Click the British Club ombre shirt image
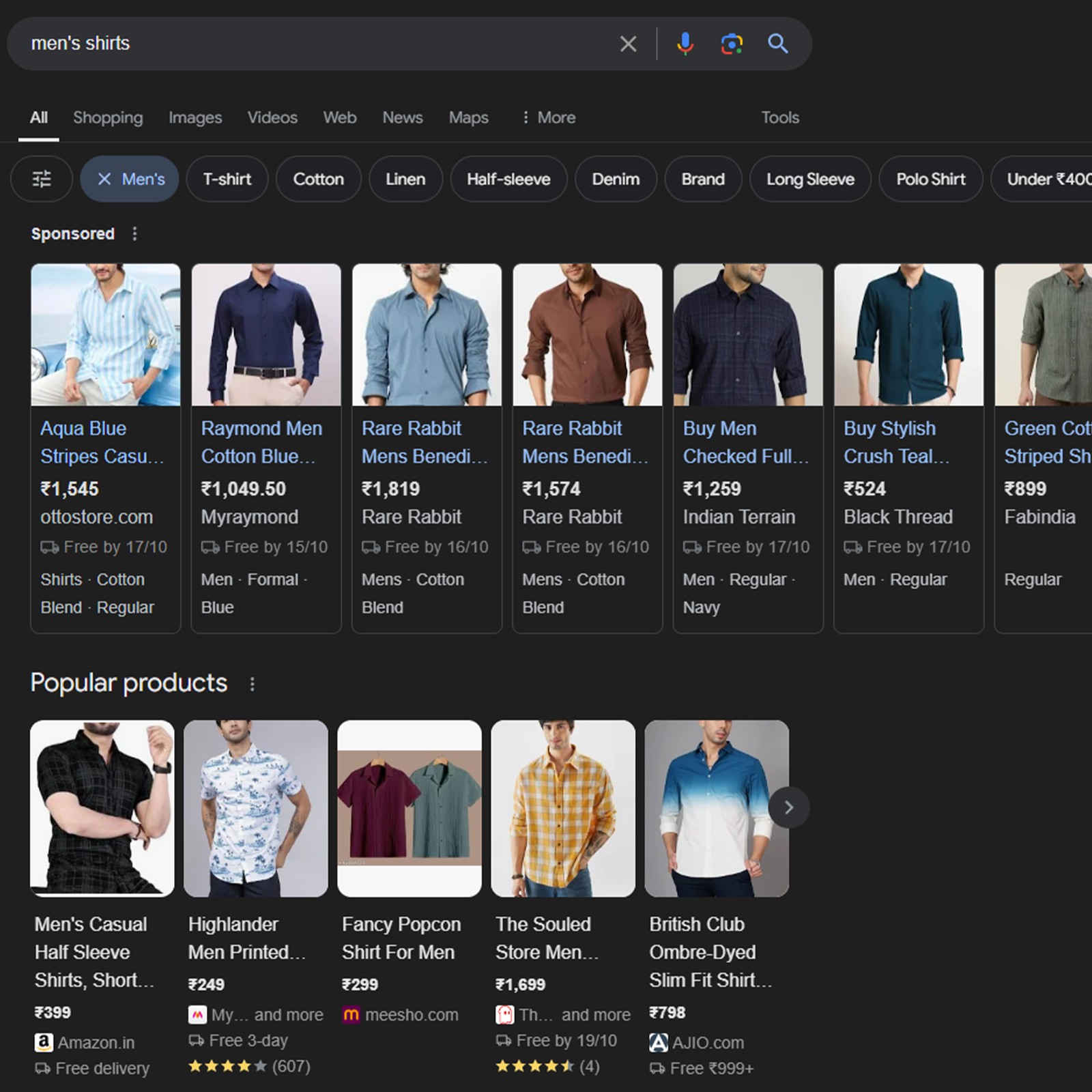1092x1092 pixels. tap(717, 809)
